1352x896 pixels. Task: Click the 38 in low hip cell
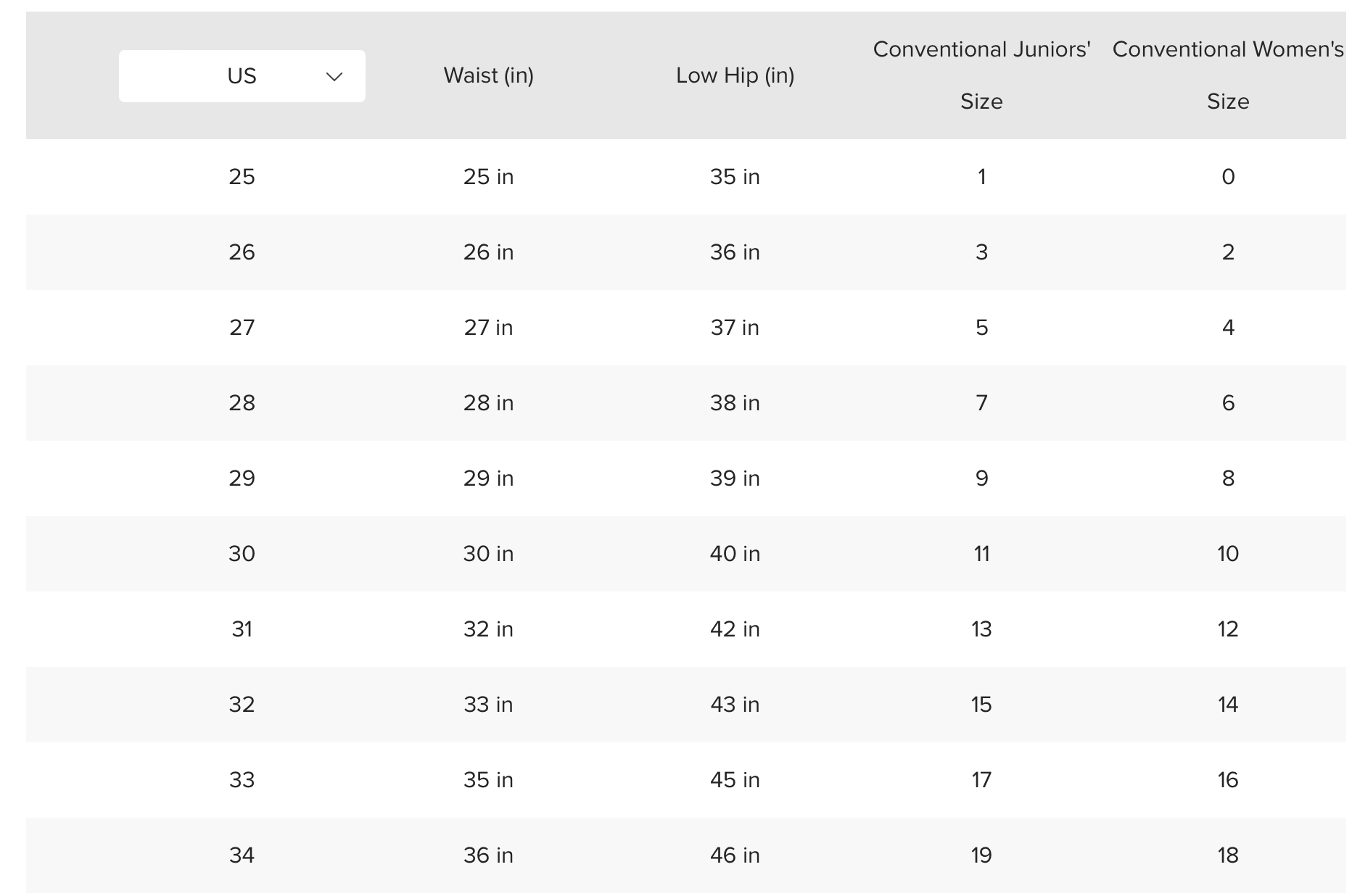735,403
